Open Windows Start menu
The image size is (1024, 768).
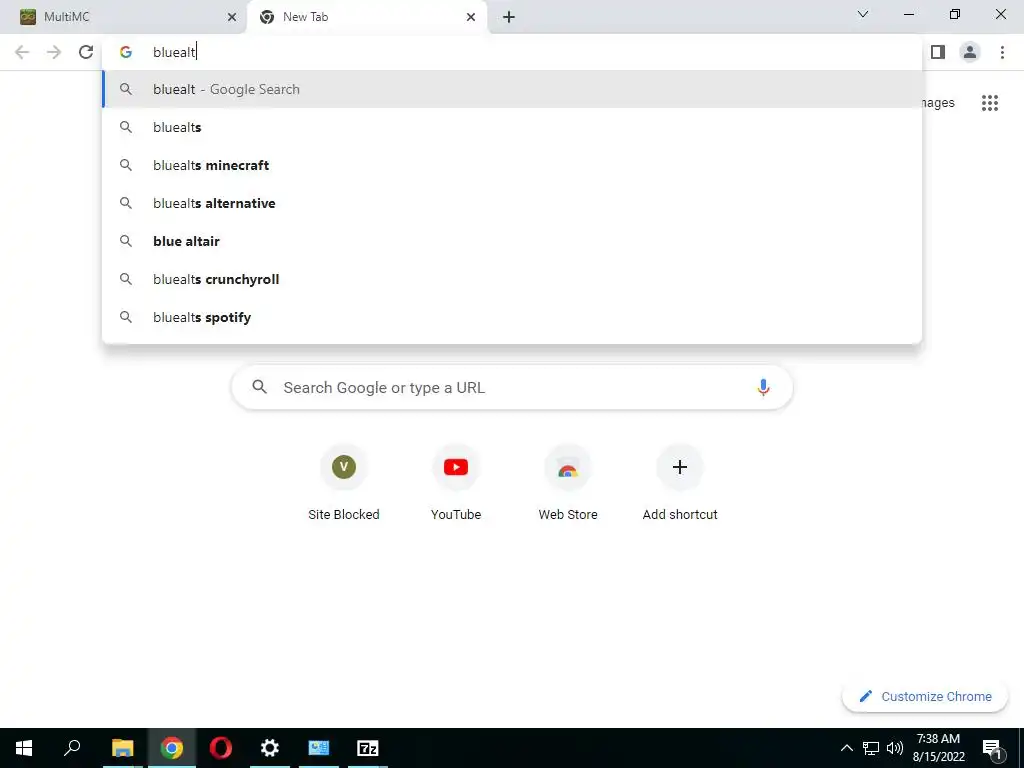click(24, 748)
